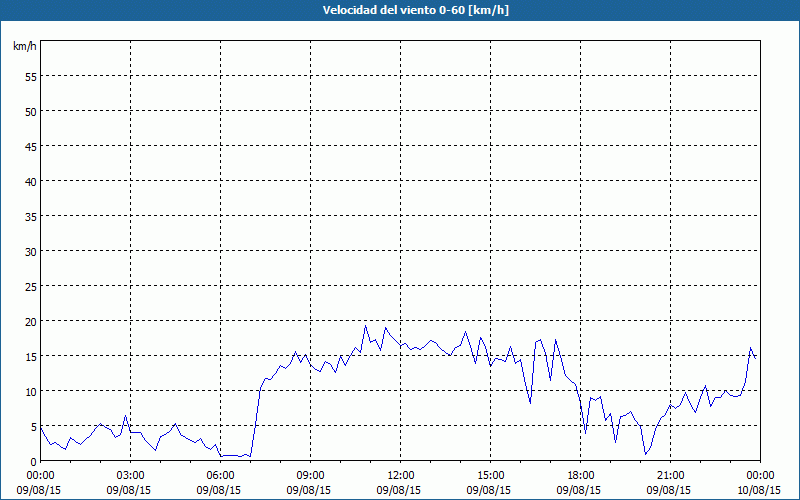Click the "12:00" time label
Viewport: 800px width, 500px height.
(401, 476)
